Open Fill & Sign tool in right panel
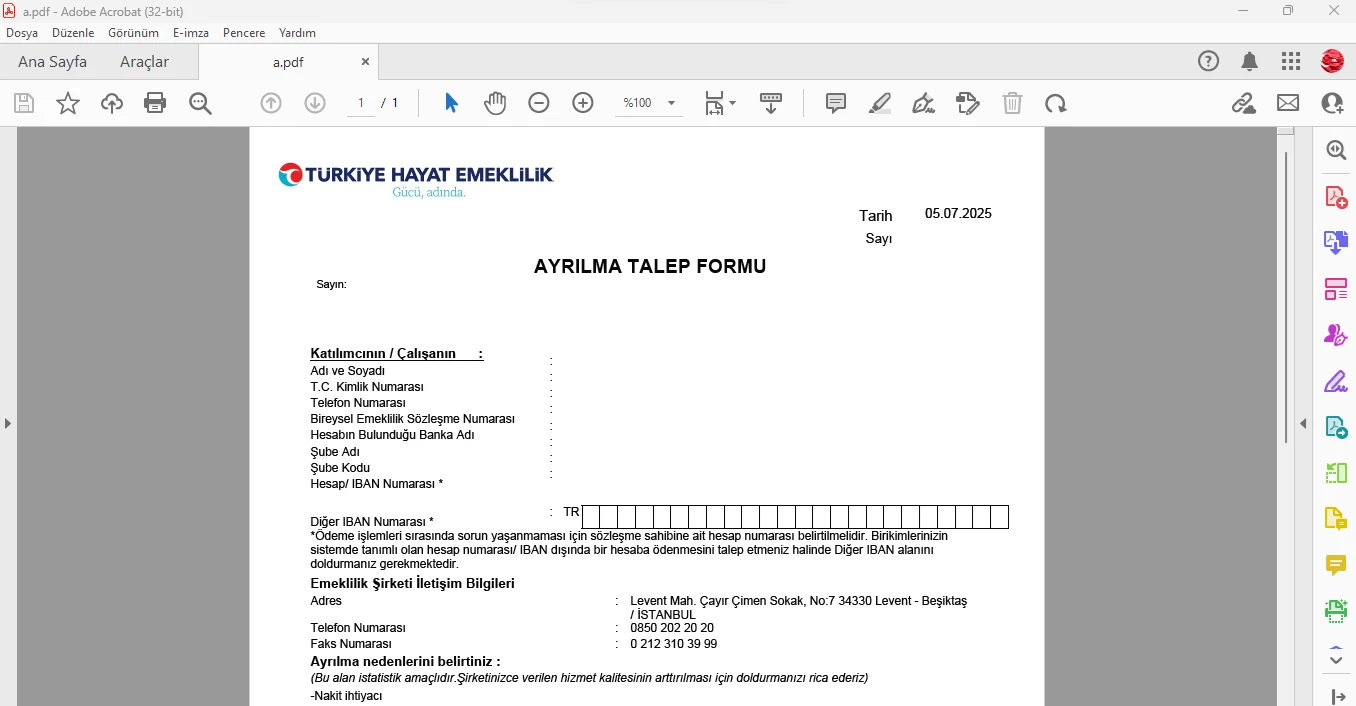The height and width of the screenshot is (706, 1356). [1336, 381]
